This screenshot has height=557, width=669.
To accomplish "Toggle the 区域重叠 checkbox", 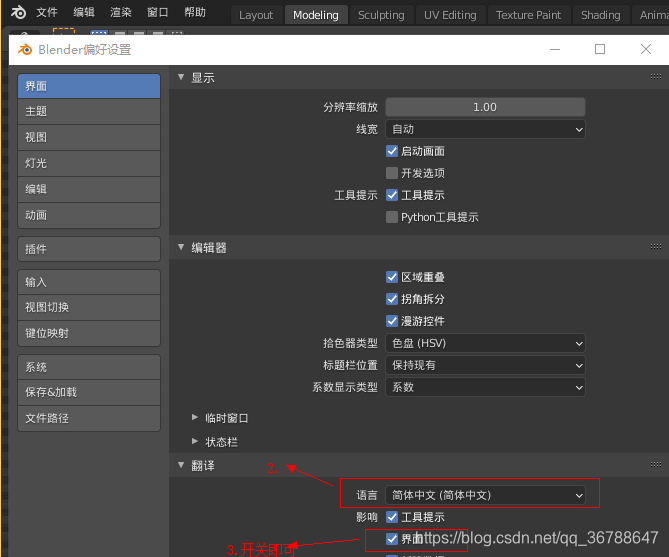I will click(392, 277).
